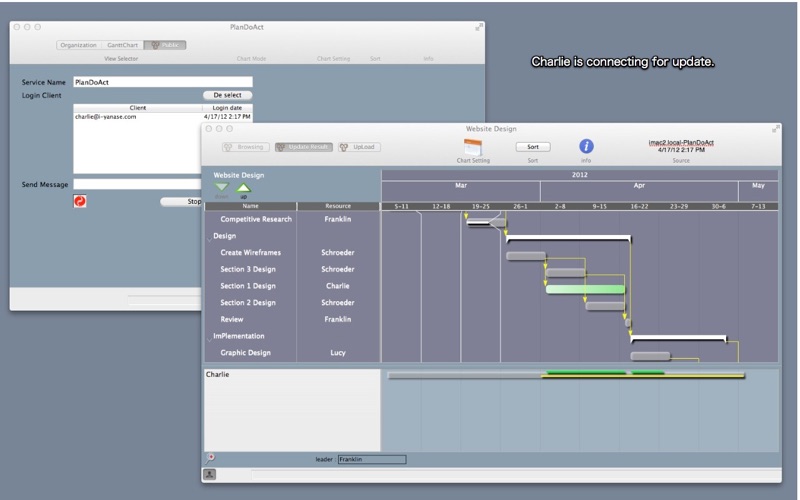Click the Send Message input field
Viewport: 800px width, 500px height.
tap(137, 184)
